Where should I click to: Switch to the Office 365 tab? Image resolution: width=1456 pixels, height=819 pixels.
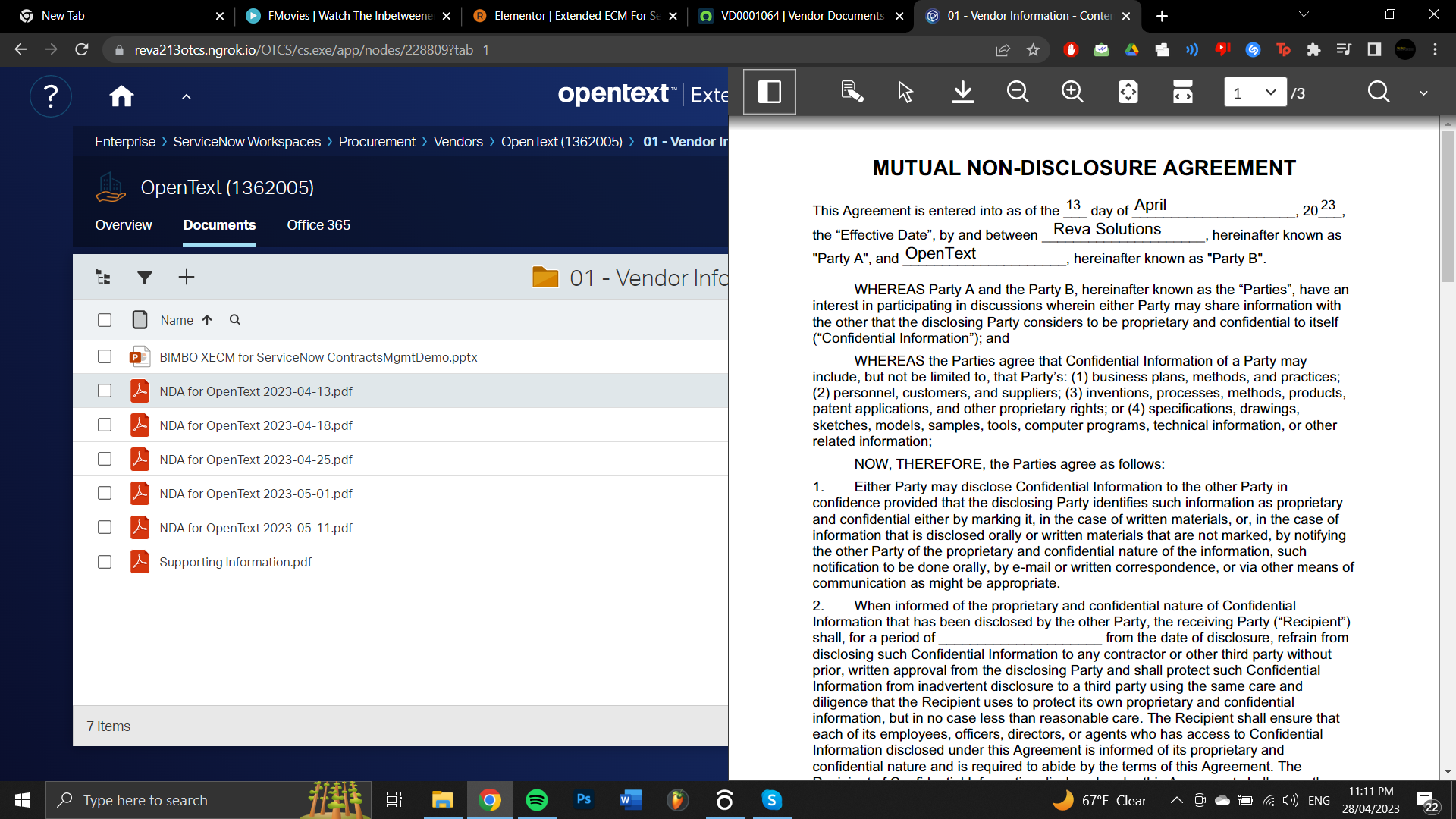point(318,225)
